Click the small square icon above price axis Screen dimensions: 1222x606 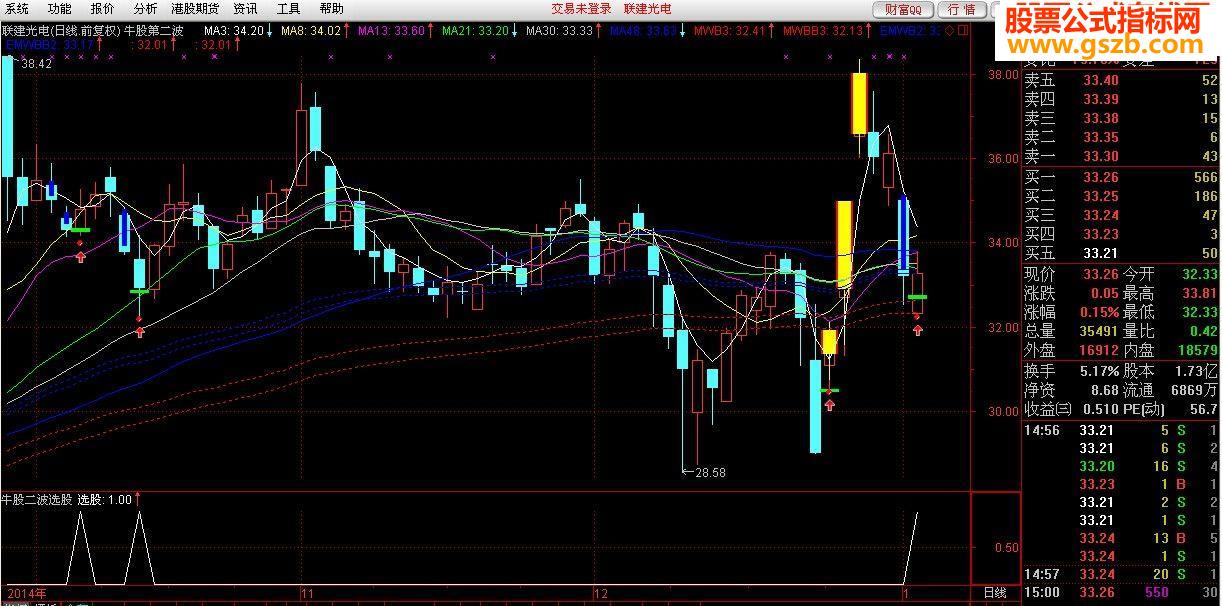pyautogui.click(x=961, y=31)
